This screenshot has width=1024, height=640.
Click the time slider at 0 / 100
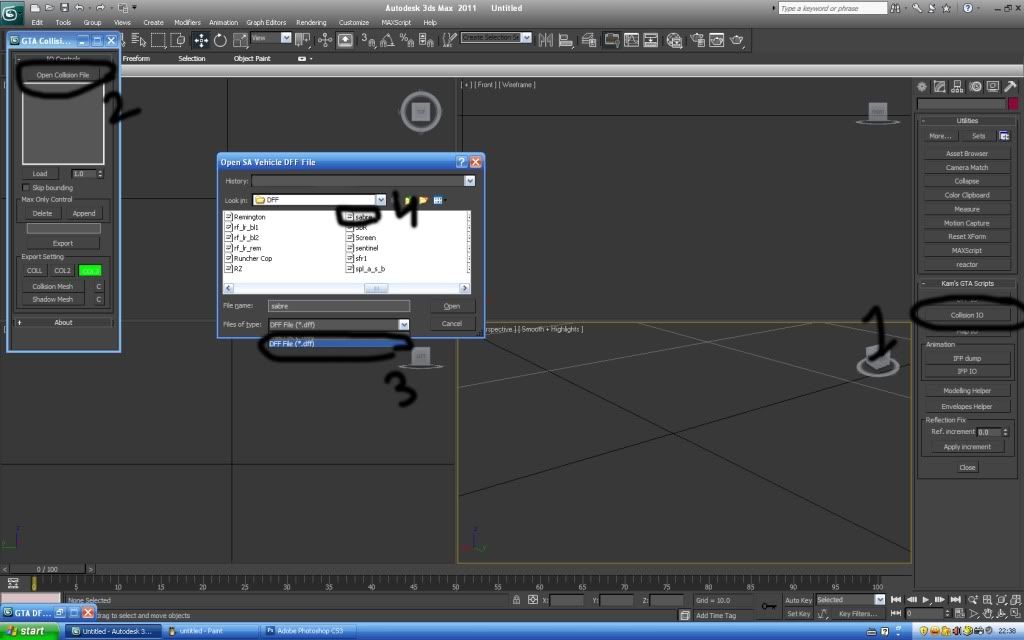coord(47,569)
